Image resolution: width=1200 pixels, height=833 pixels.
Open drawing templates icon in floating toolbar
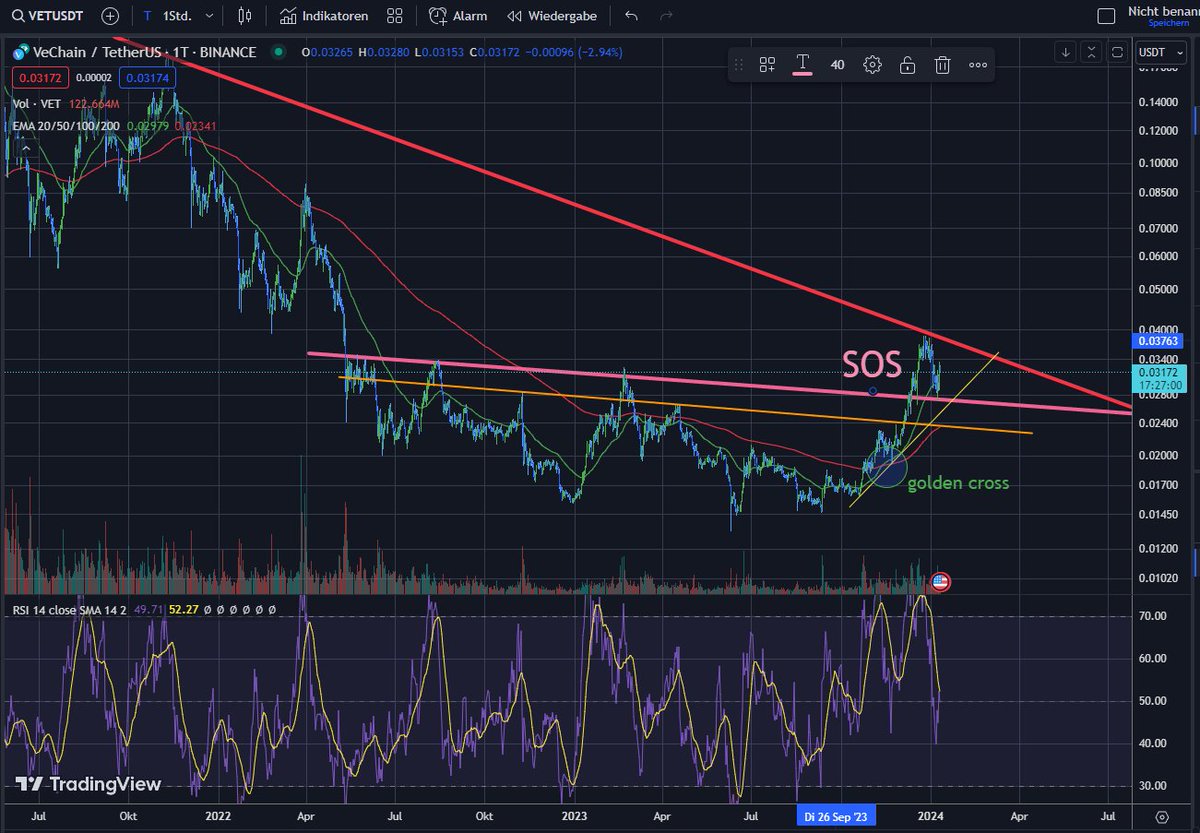[x=767, y=65]
